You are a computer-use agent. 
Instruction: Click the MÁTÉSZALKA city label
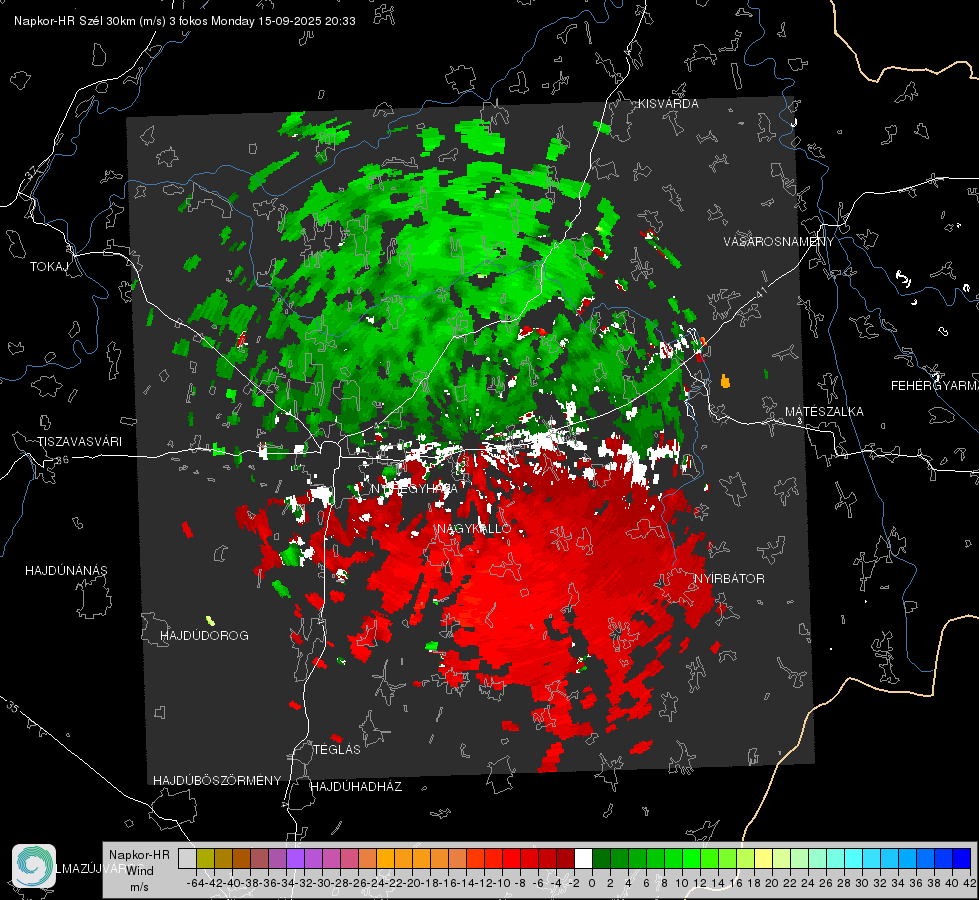point(824,412)
